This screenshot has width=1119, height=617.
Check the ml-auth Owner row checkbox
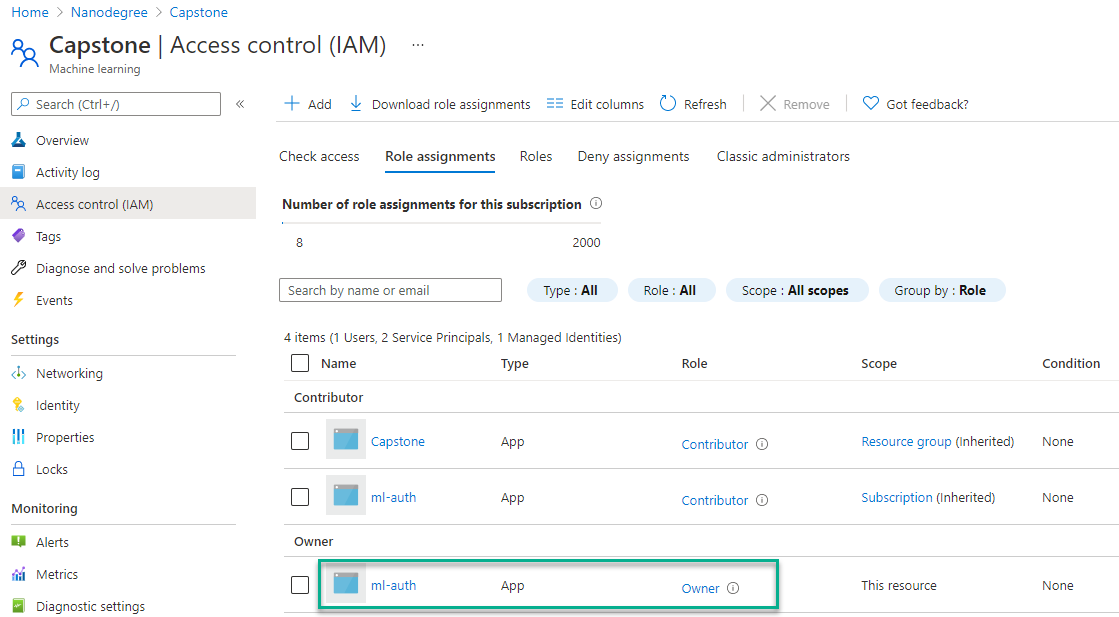point(300,585)
